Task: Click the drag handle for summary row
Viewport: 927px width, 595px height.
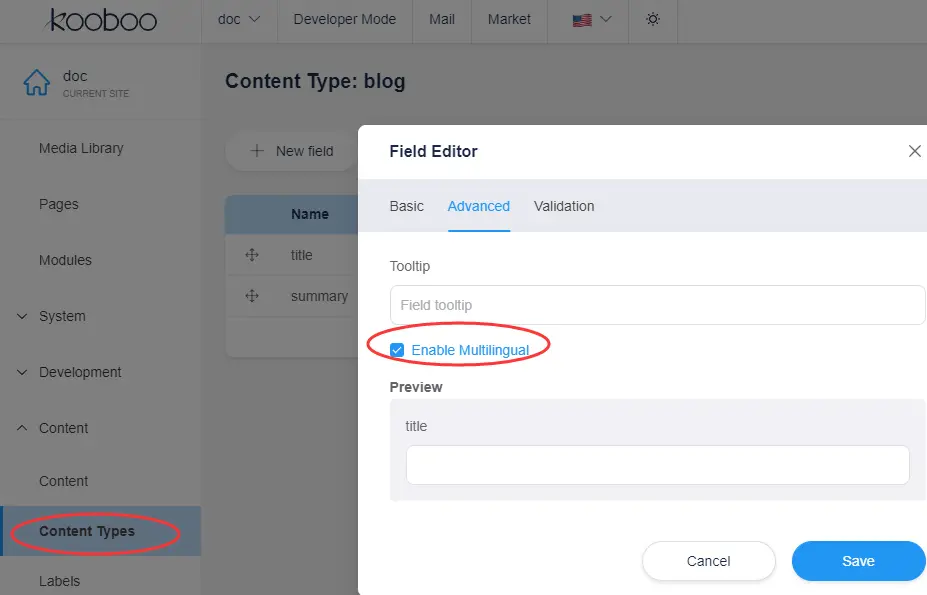Action: click(252, 296)
